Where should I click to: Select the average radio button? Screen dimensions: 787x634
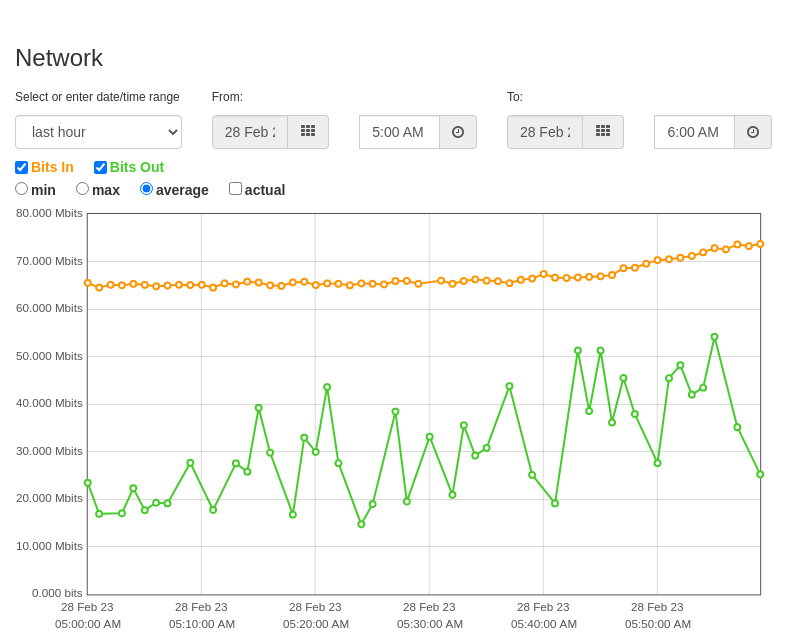146,189
